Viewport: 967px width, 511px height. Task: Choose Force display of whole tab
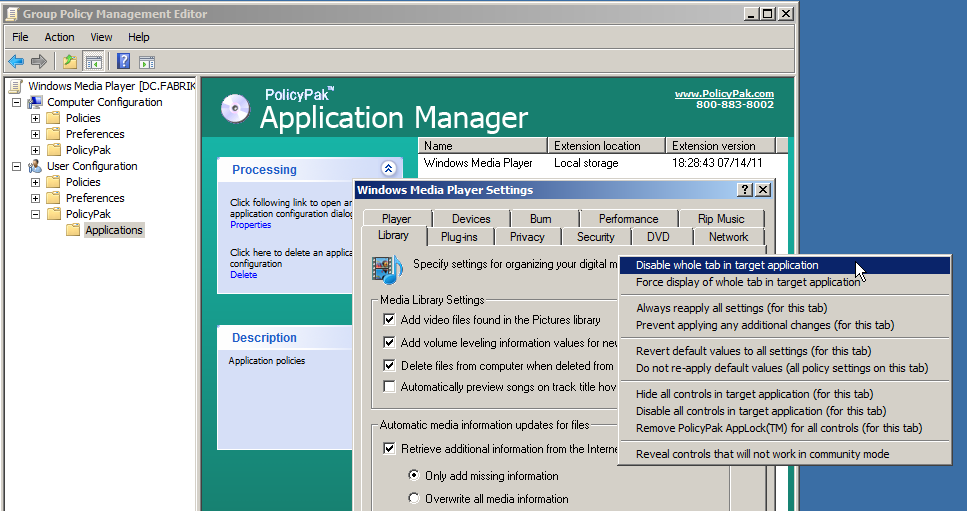click(784, 282)
